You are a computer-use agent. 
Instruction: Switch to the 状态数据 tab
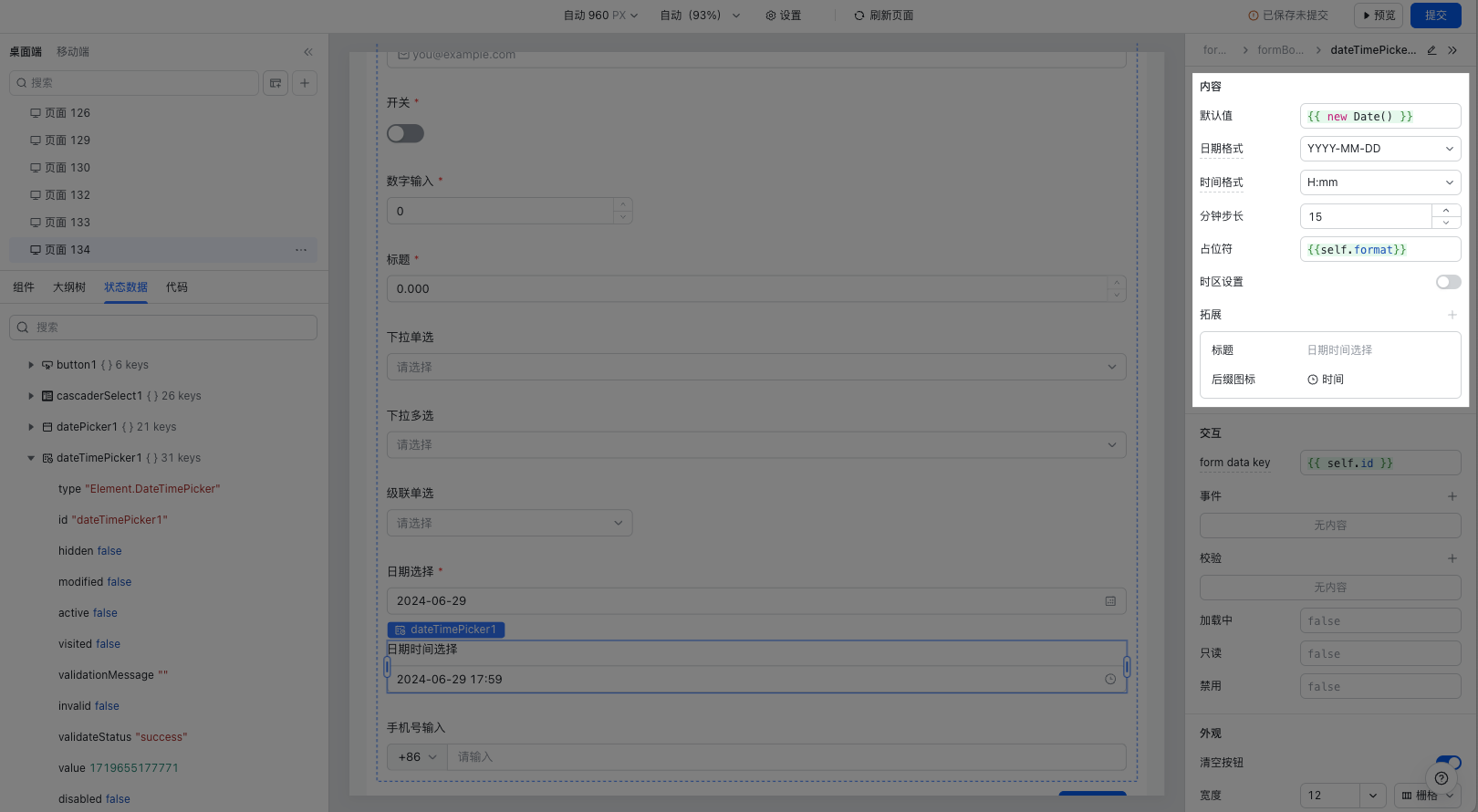[x=126, y=287]
